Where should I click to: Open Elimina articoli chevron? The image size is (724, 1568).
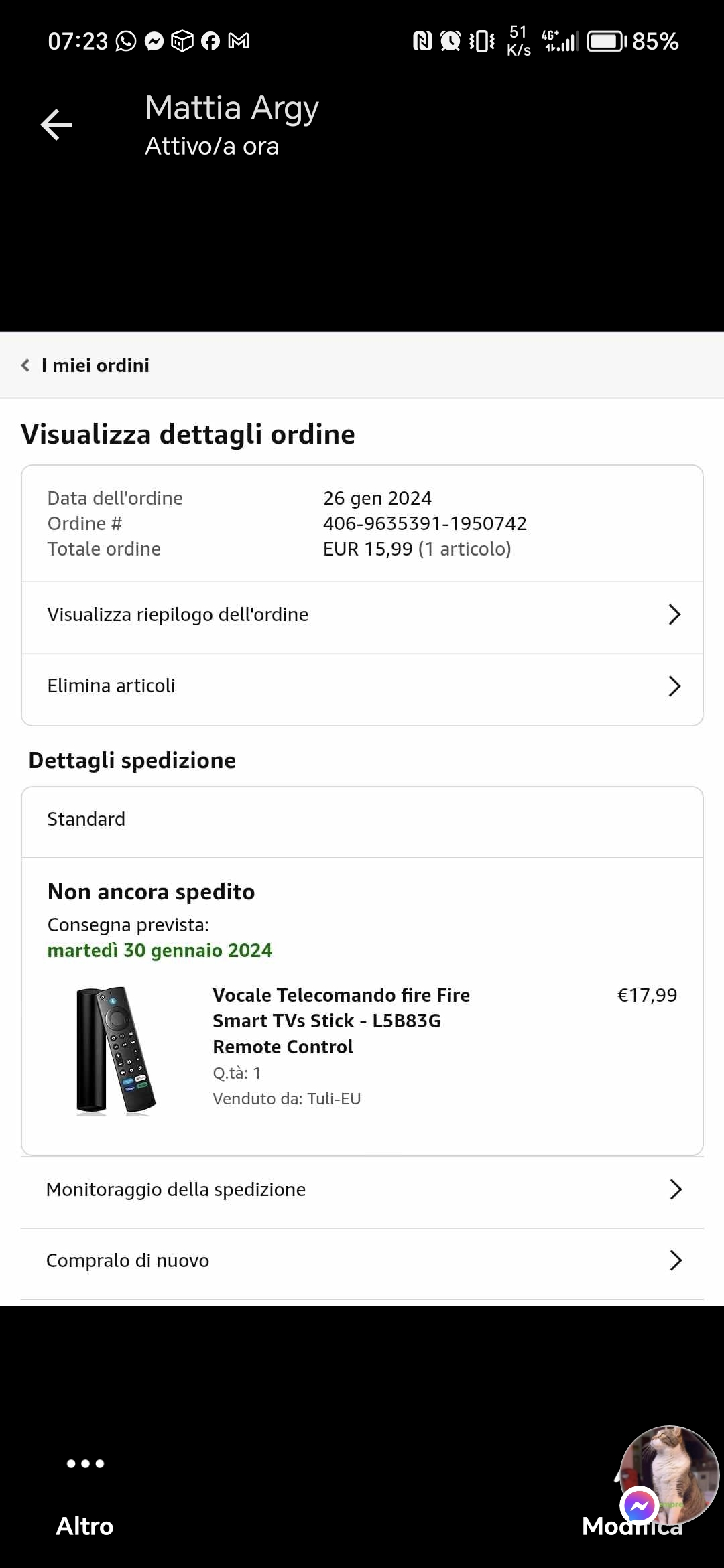pos(674,686)
